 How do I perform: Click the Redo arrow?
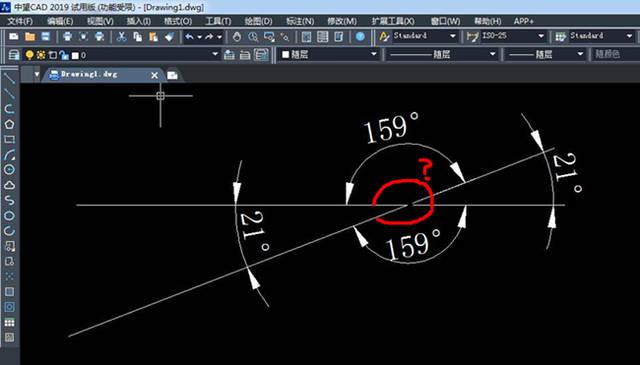coord(209,37)
